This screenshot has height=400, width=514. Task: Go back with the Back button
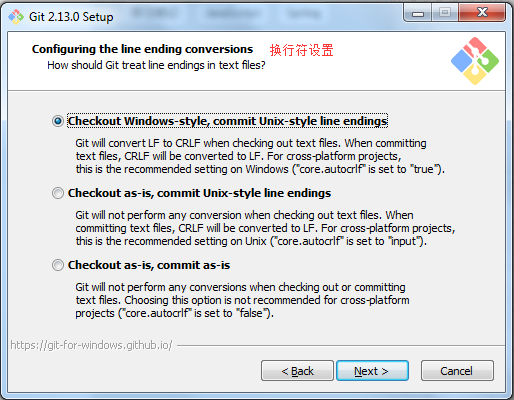(297, 371)
